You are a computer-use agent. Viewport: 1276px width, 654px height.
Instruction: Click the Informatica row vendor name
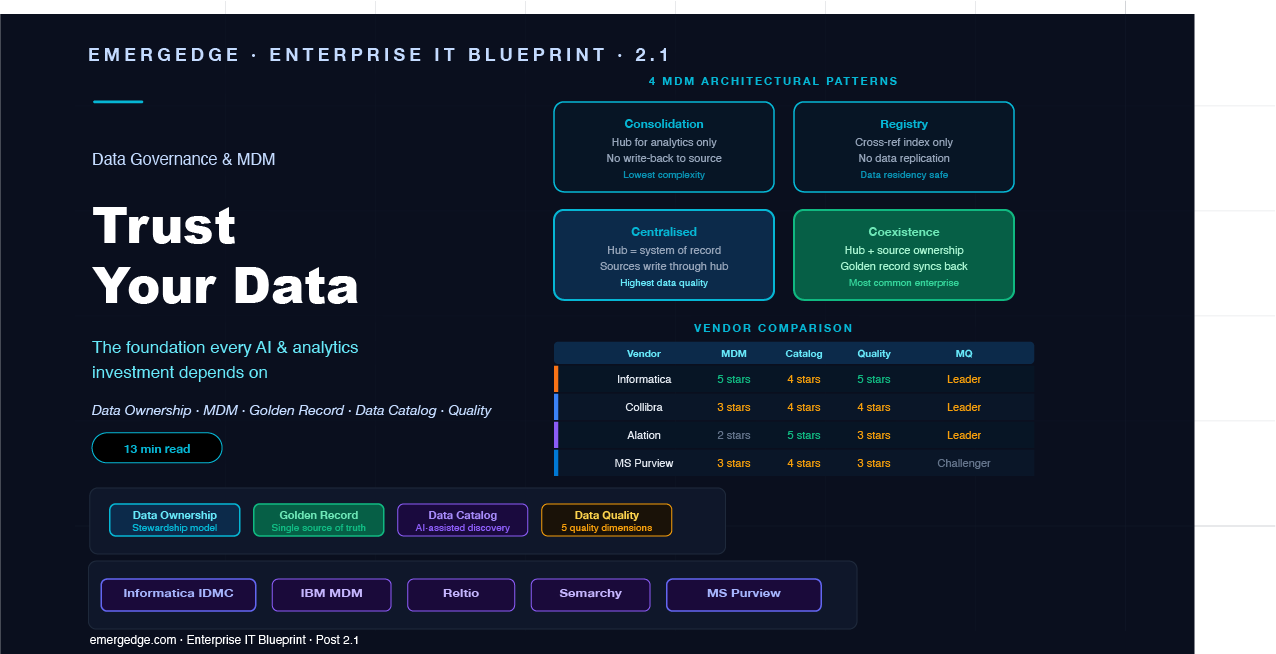pyautogui.click(x=644, y=379)
